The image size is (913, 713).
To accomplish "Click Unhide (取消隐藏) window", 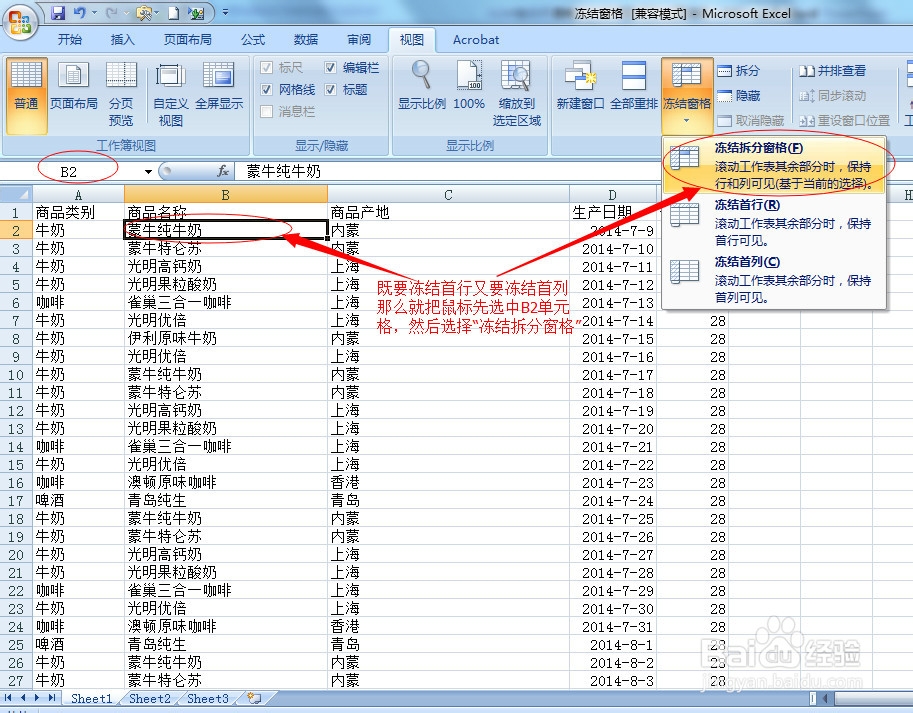I will pos(751,120).
